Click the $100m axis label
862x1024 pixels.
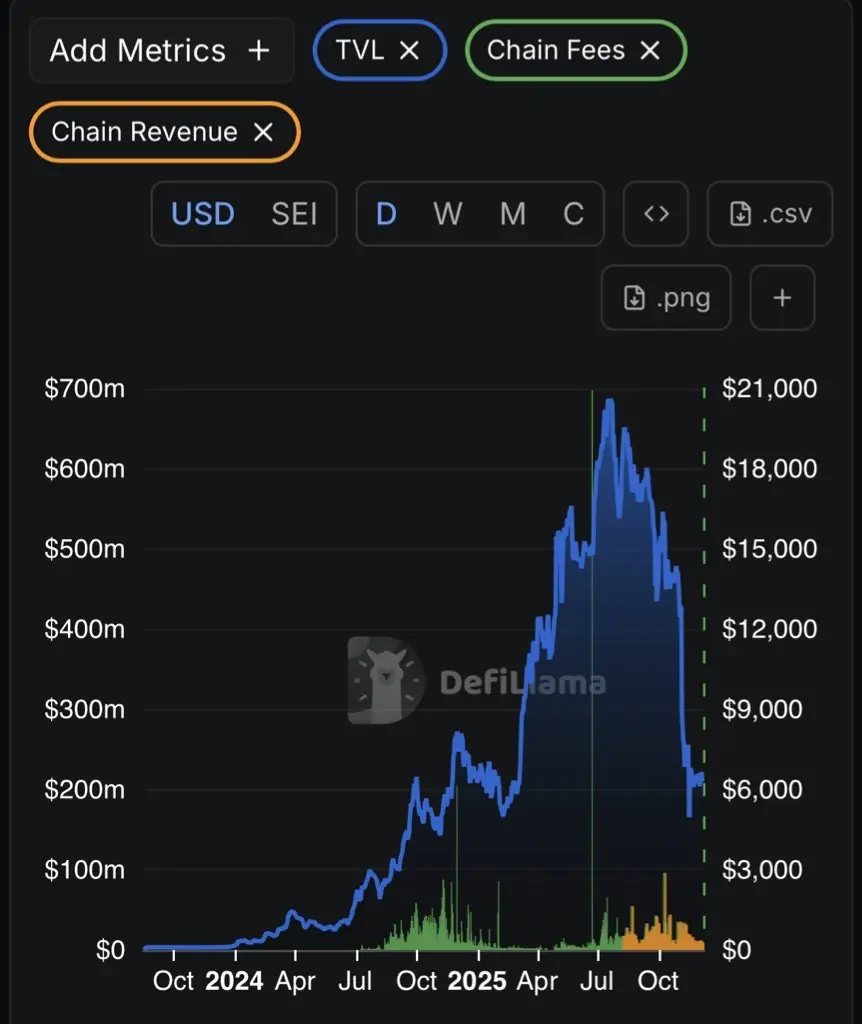(x=84, y=870)
